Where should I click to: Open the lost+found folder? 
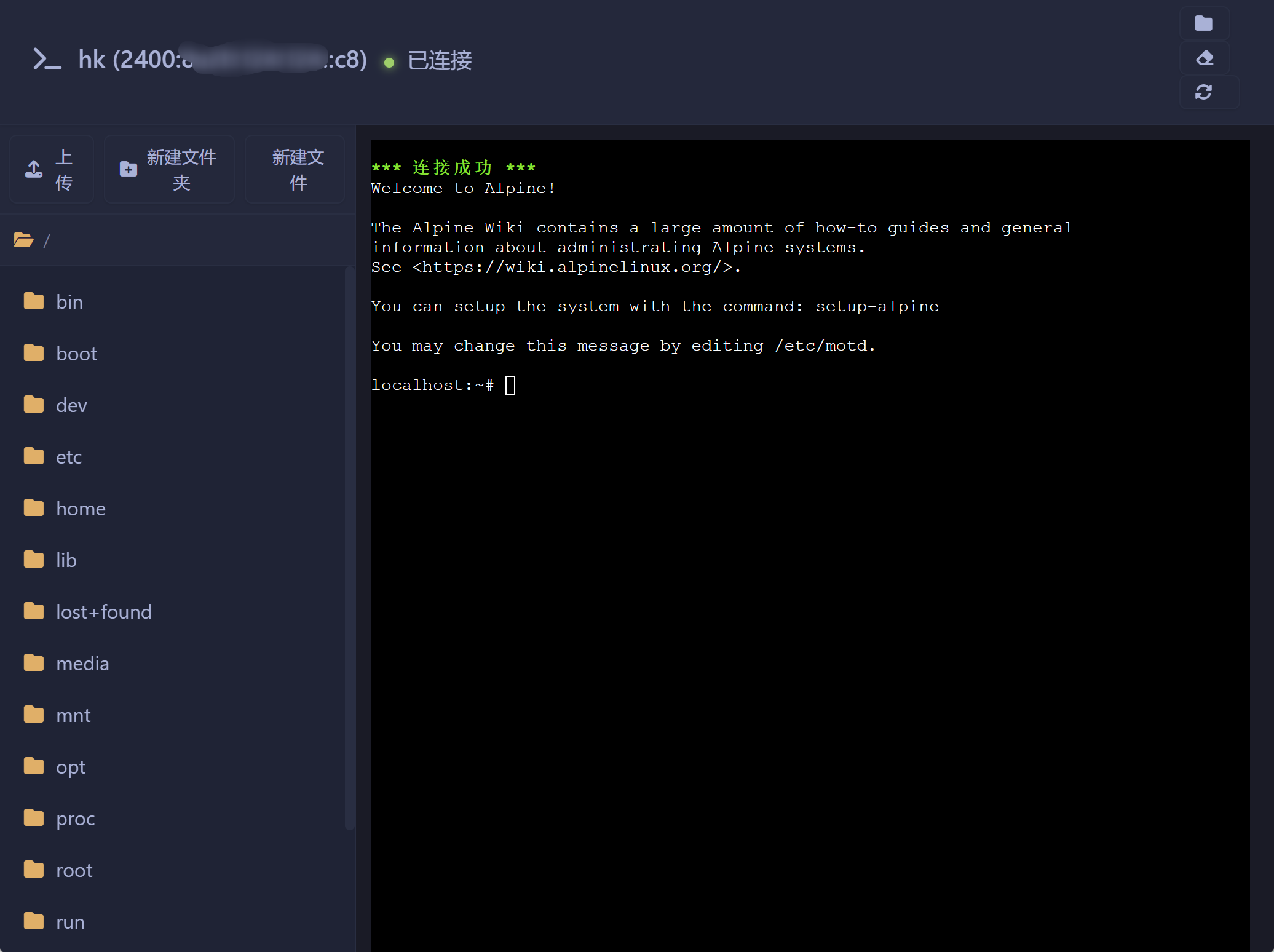point(172,611)
